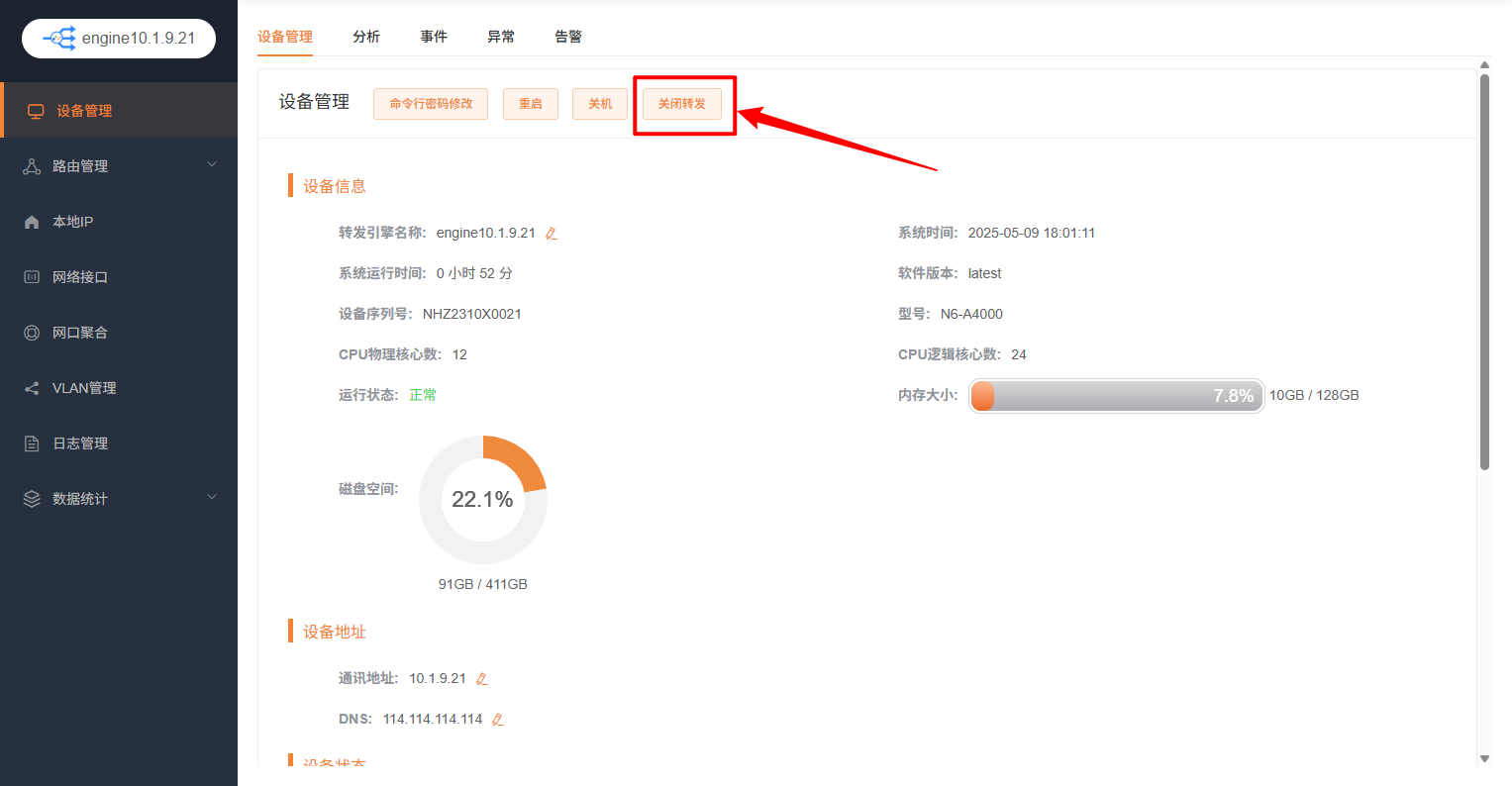Open the 告警 tab
1512x786 pixels.
point(567,36)
